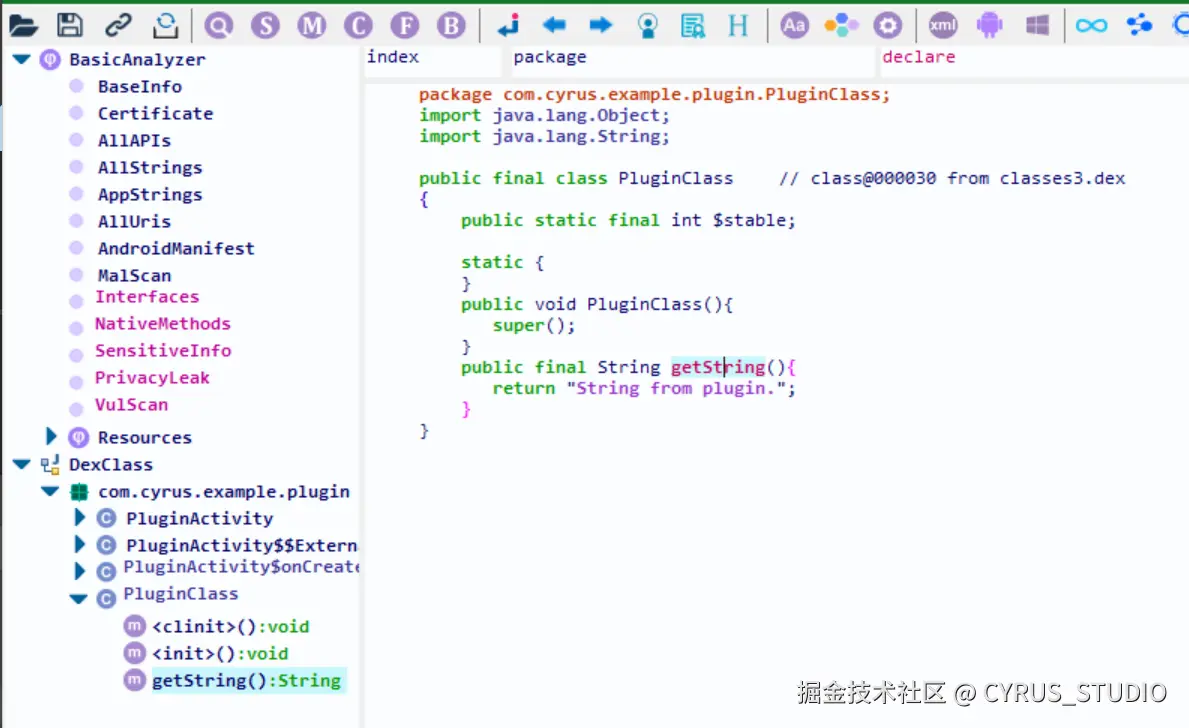Open AndroidManifest in the tree
The width and height of the screenshot is (1189, 728).
[176, 248]
